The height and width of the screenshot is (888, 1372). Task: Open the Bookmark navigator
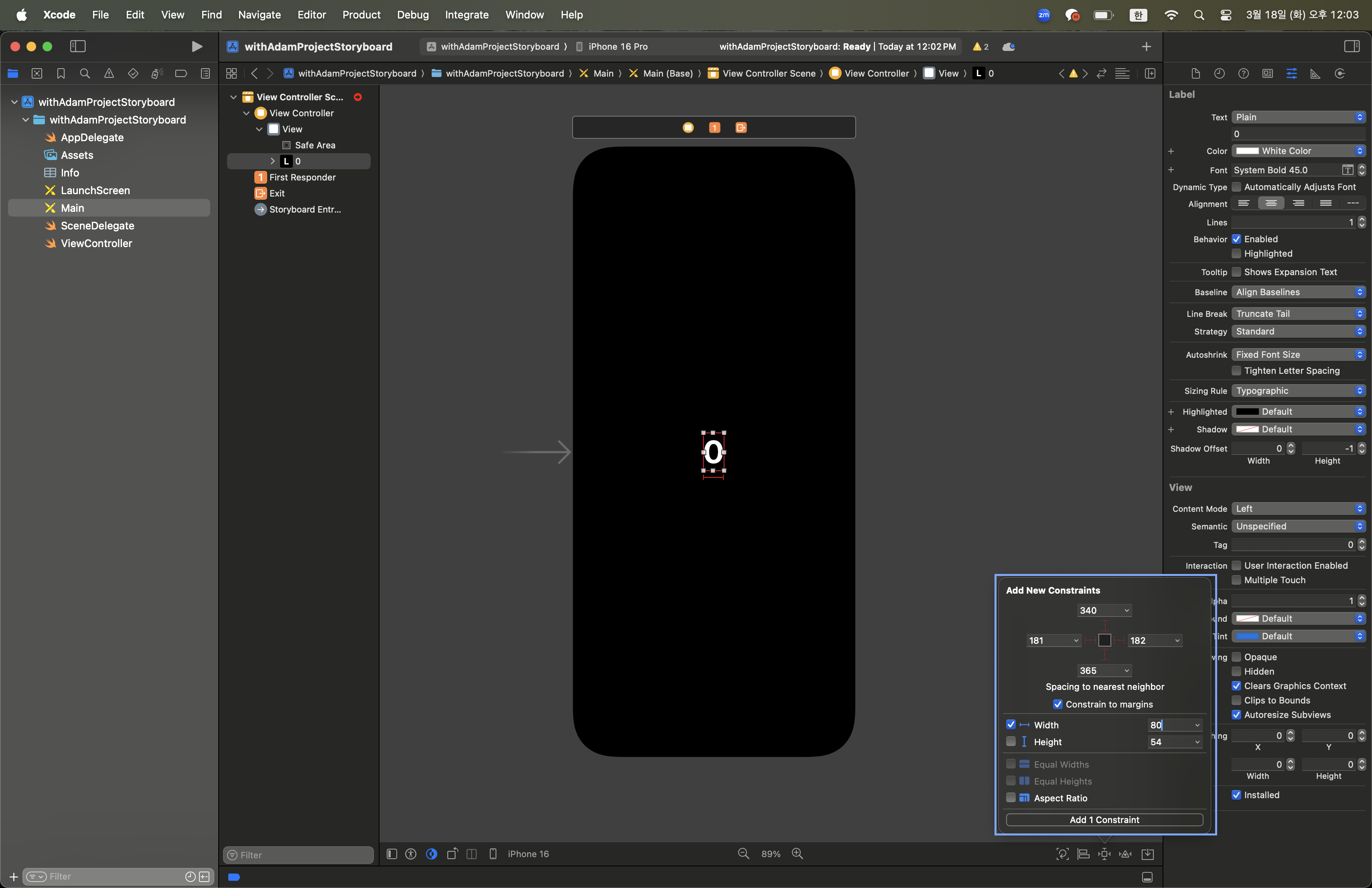coord(61,73)
